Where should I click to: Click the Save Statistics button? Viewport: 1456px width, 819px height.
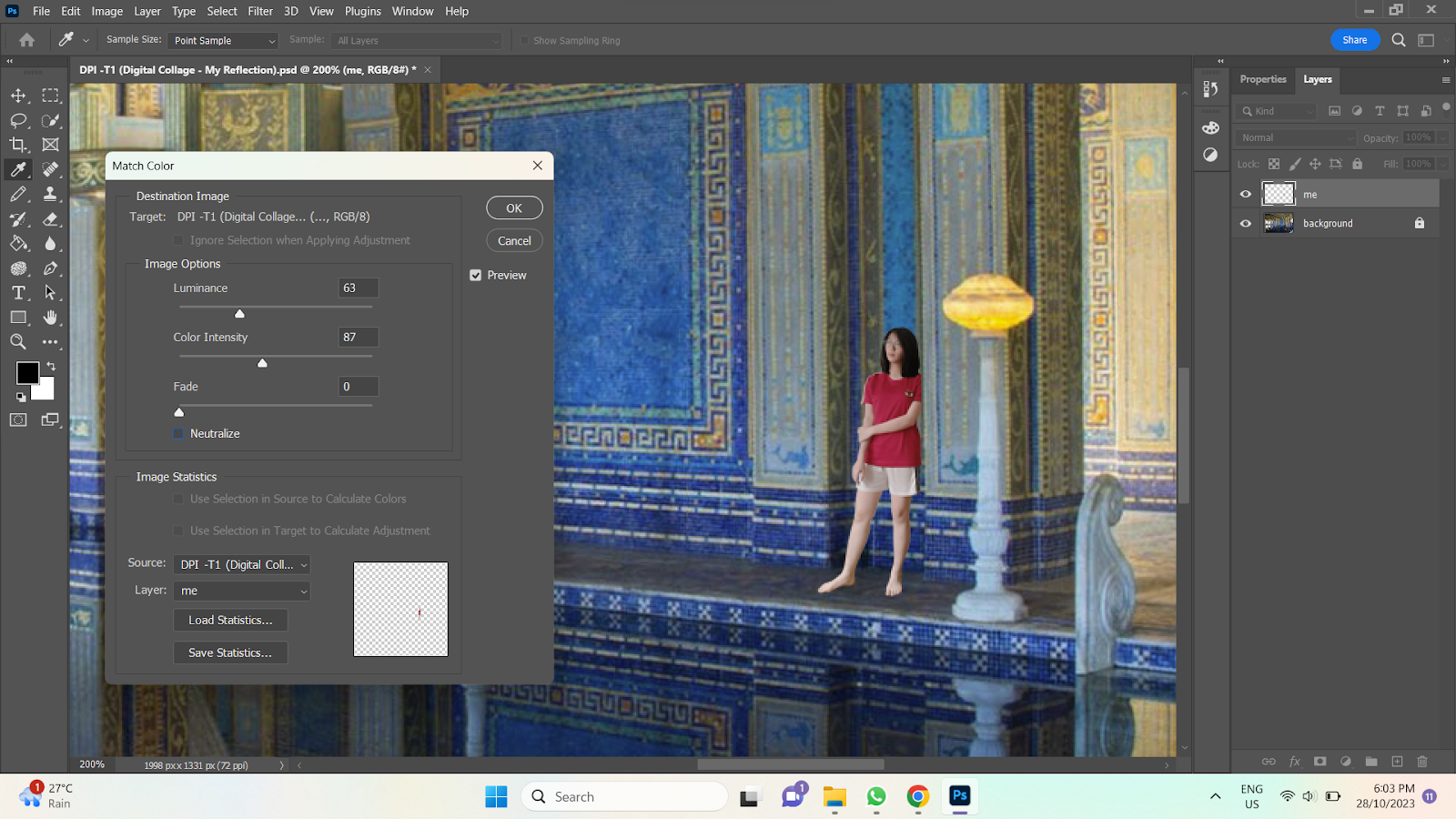pyautogui.click(x=230, y=652)
